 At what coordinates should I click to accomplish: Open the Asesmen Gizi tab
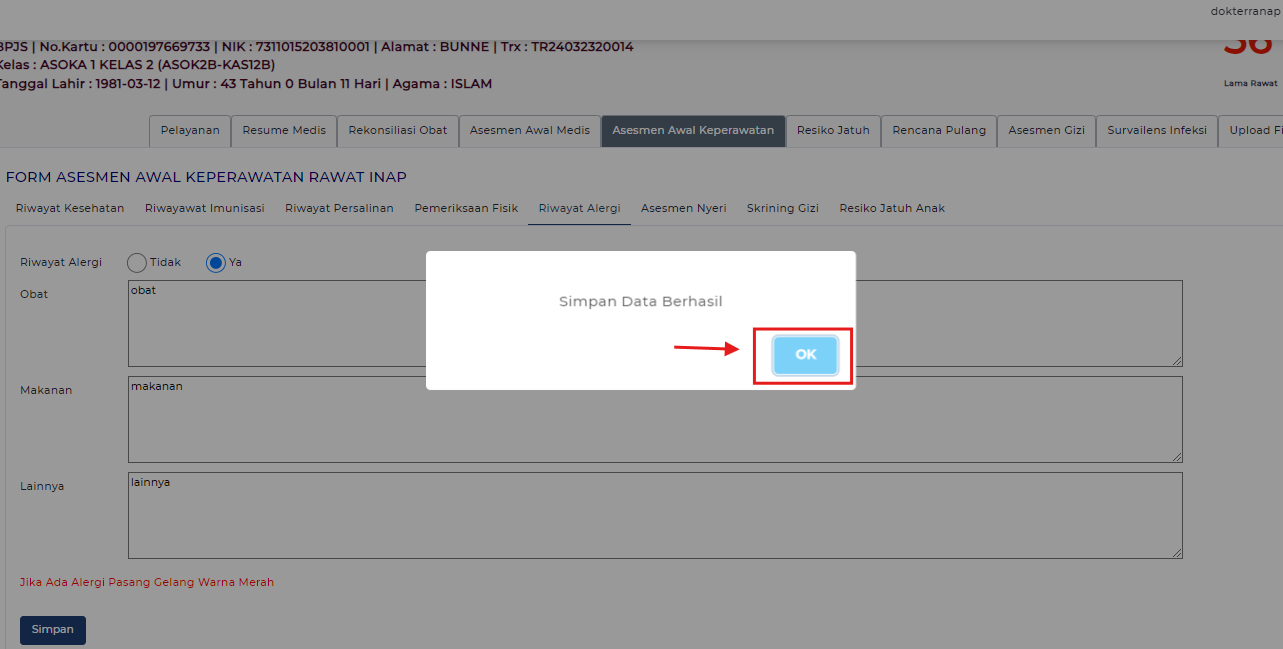pyautogui.click(x=1046, y=131)
